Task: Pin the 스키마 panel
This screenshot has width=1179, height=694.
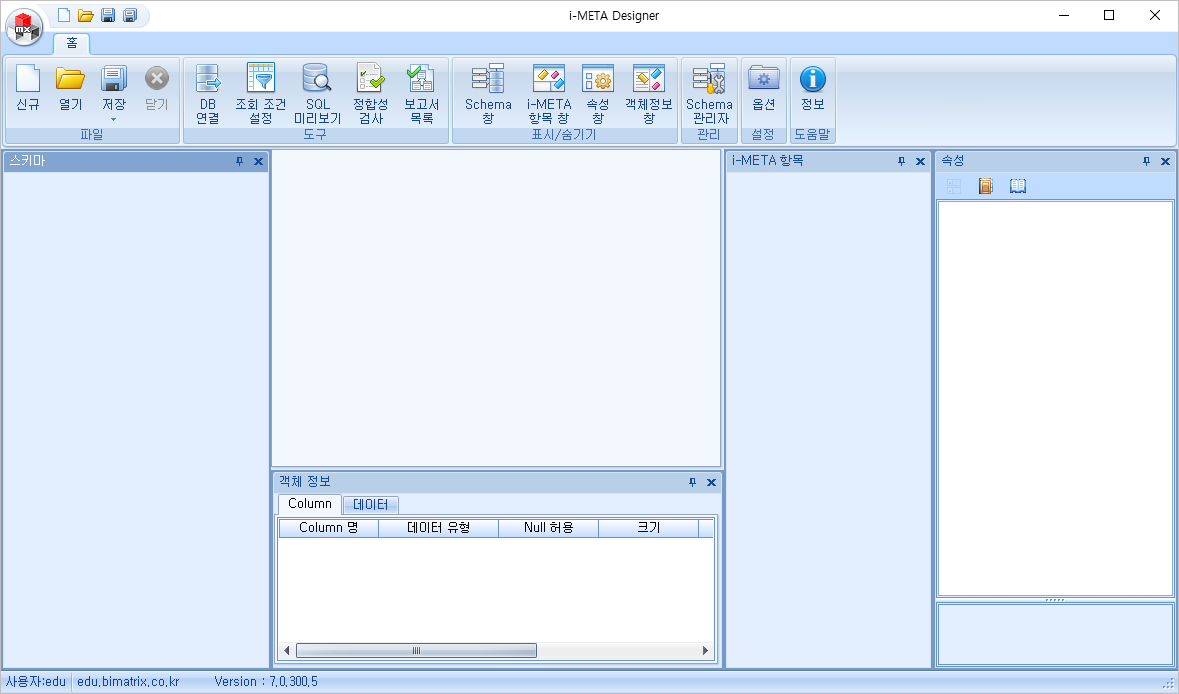Action: coord(239,161)
